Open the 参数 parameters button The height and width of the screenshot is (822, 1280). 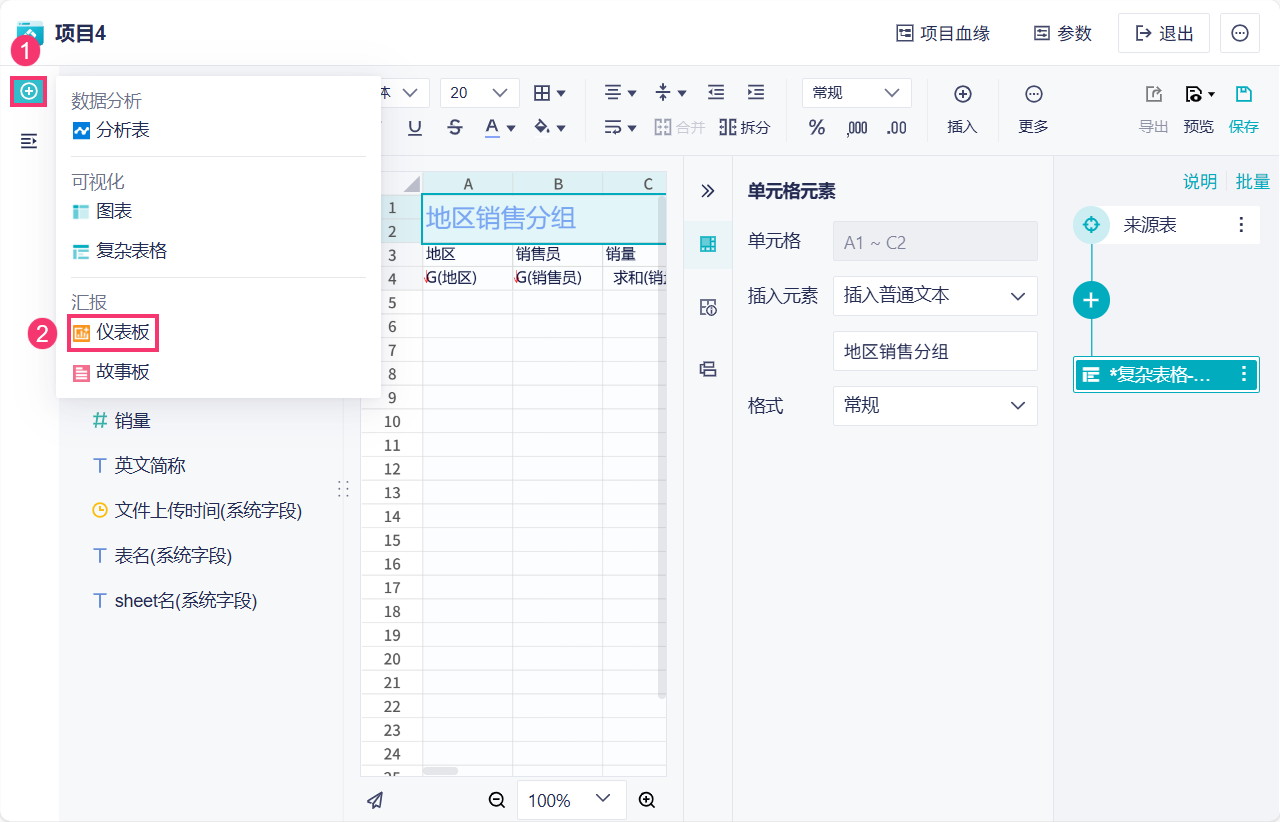click(1062, 33)
